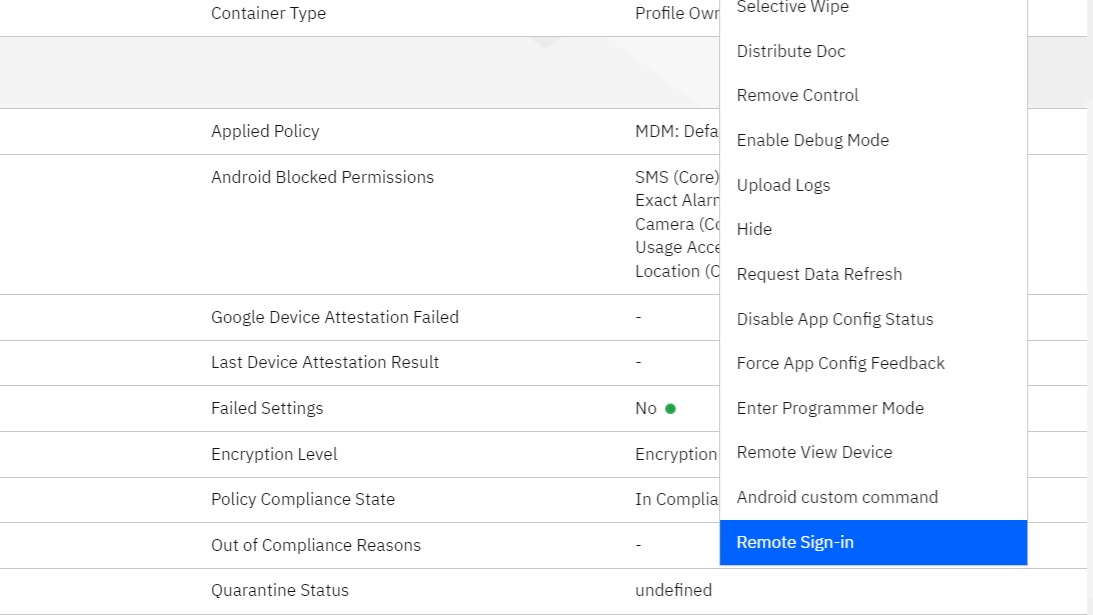The image size is (1093, 615).
Task: Select Force App Config Feedback
Action: [840, 363]
